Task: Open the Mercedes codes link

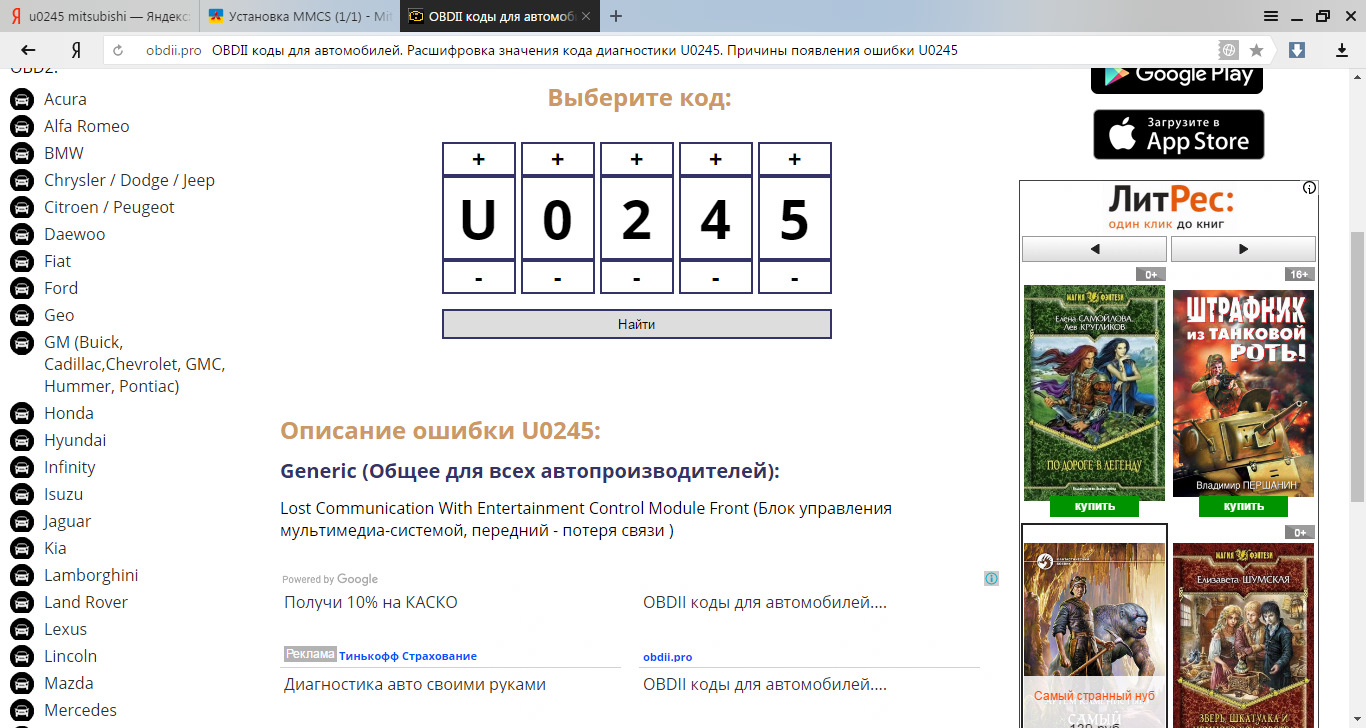Action: 80,710
